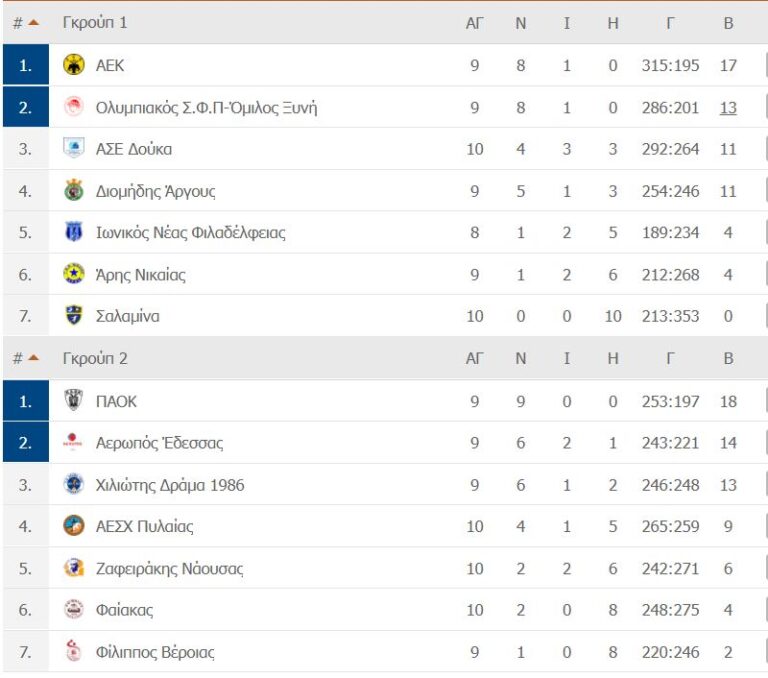768x678 pixels.
Task: Open the Φαίακας team link
Action: (x=124, y=610)
